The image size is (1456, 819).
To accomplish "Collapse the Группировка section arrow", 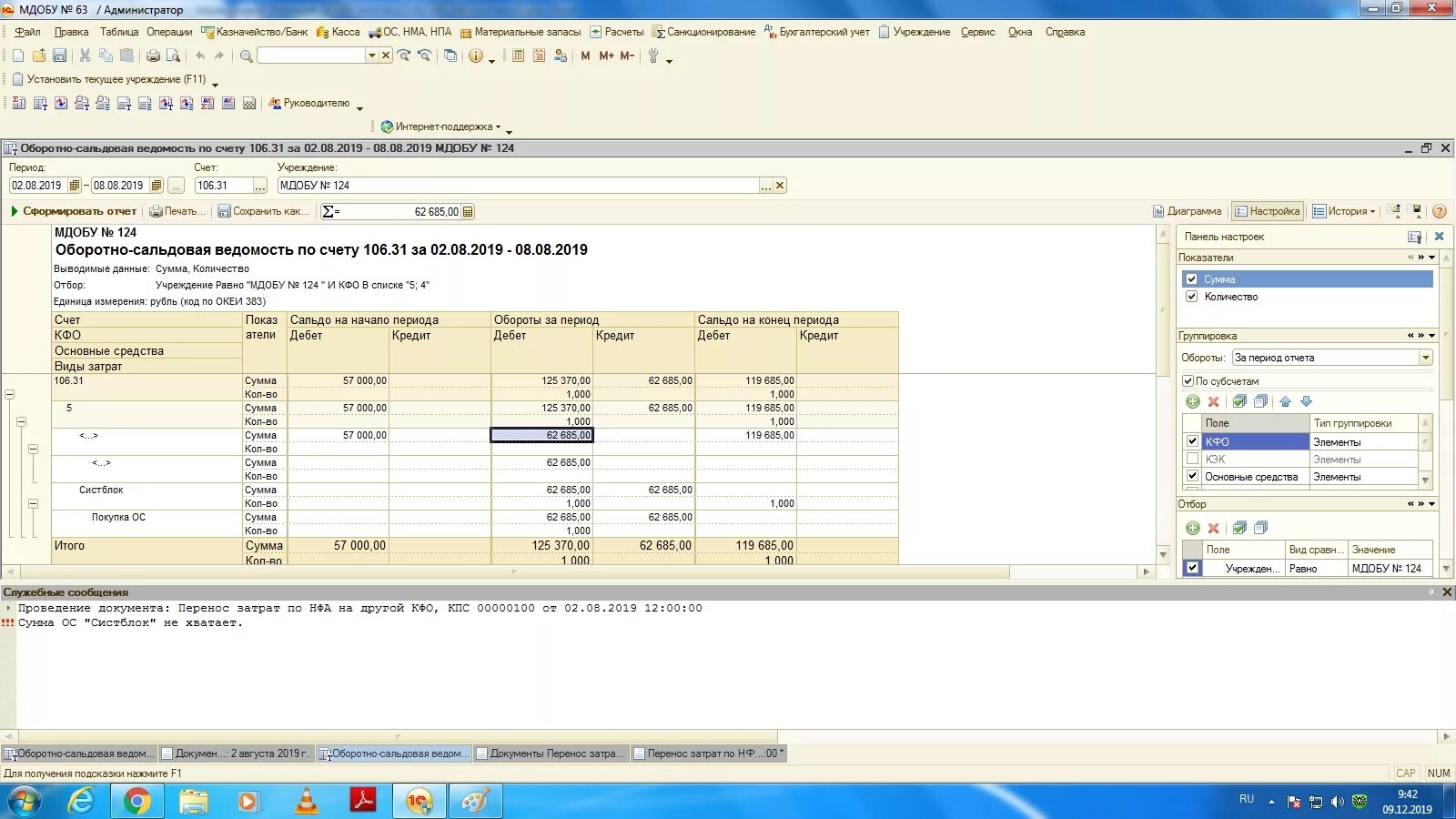I will point(1432,336).
